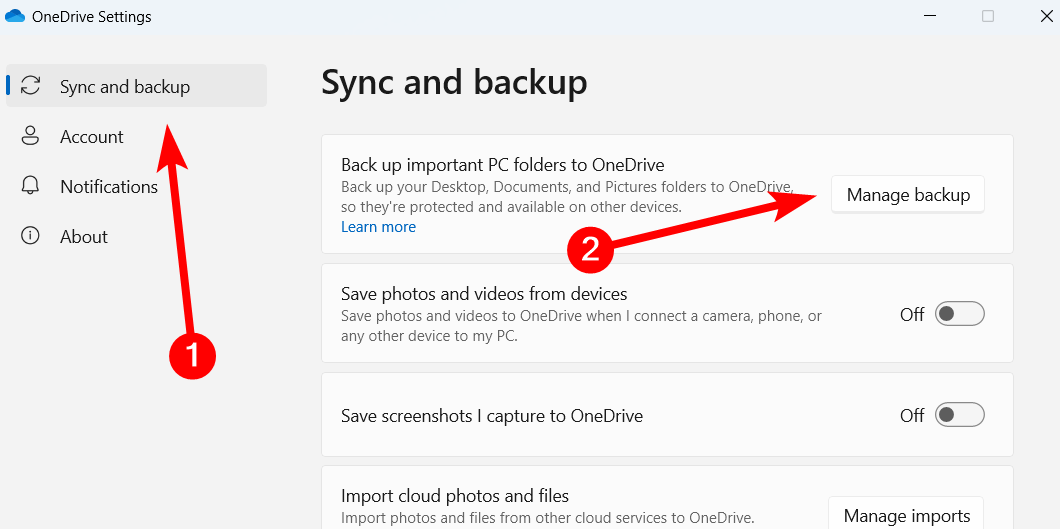Select the About label in sidebar

84,237
